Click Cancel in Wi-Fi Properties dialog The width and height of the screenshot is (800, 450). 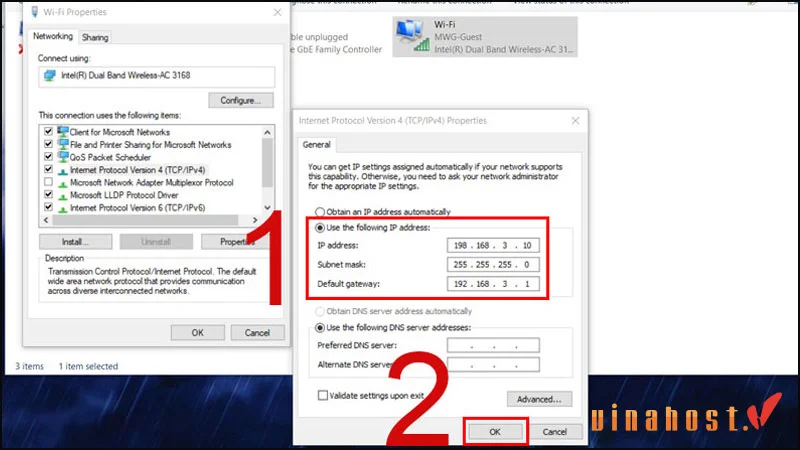pos(257,333)
